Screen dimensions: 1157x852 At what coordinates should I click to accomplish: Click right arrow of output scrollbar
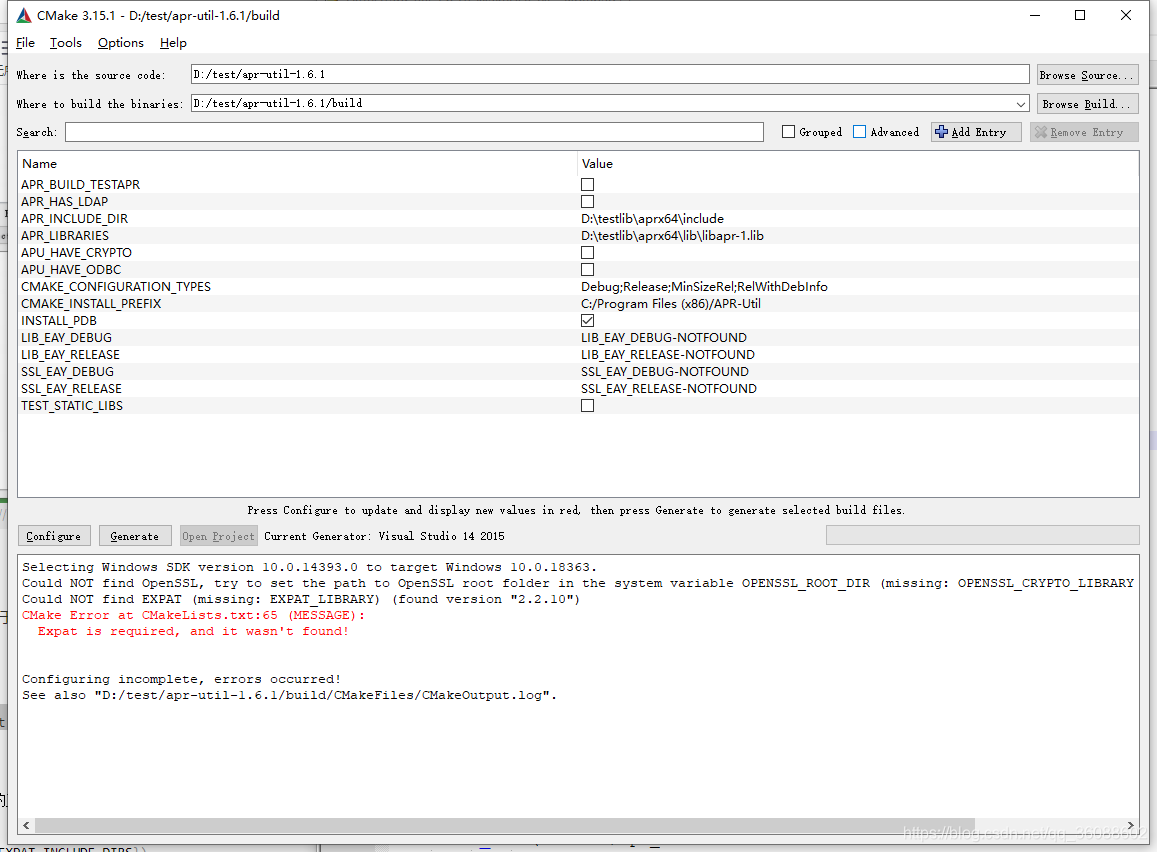point(1130,825)
